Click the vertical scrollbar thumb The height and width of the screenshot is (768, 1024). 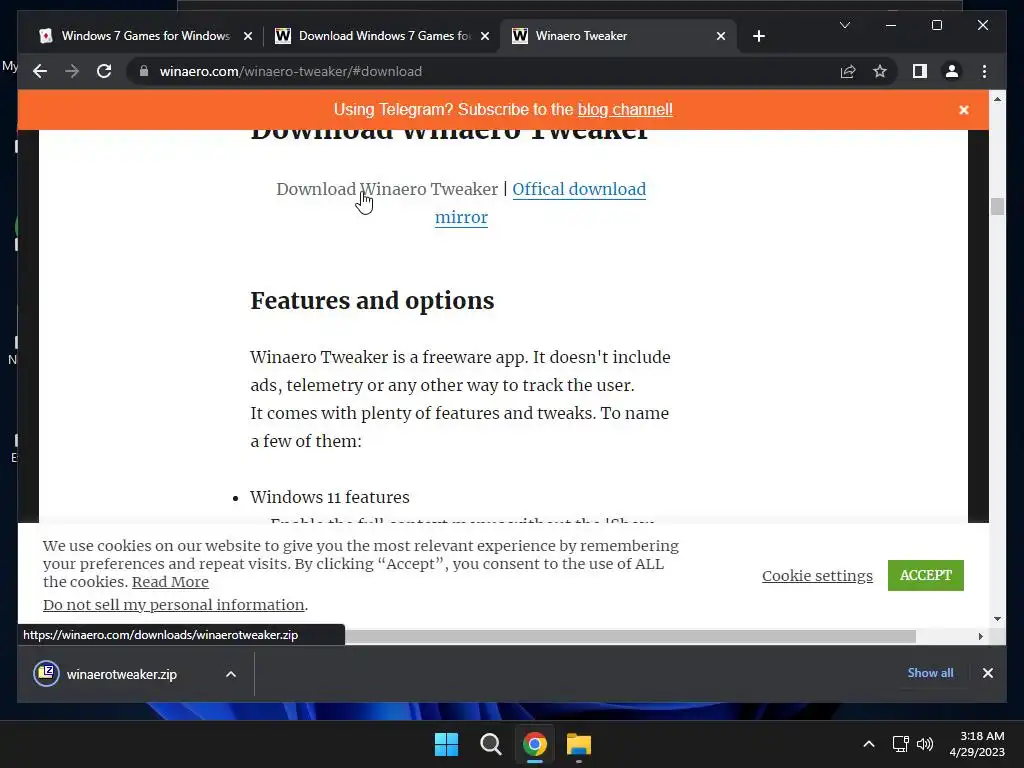click(997, 206)
